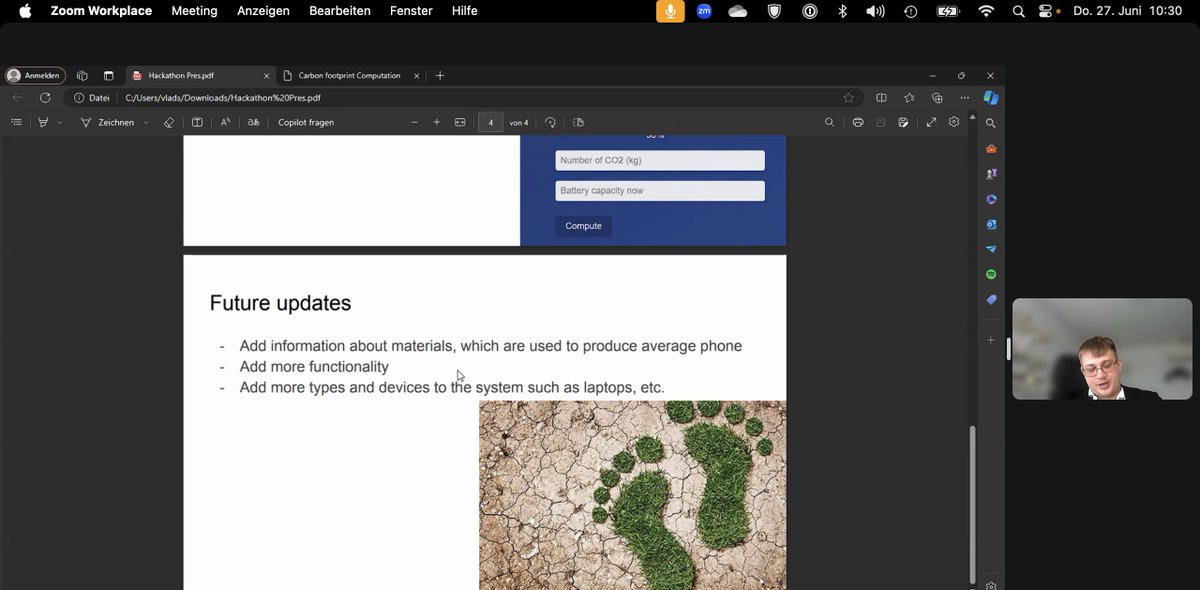1200x590 pixels.
Task: Open tab actions menu icon
Action: (x=109, y=75)
